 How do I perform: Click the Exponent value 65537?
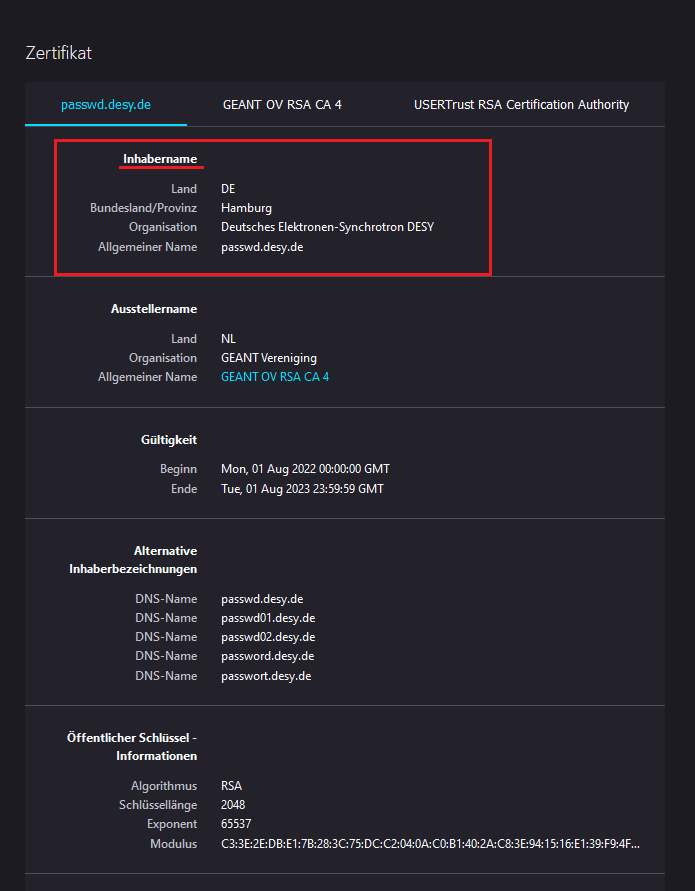click(236, 824)
